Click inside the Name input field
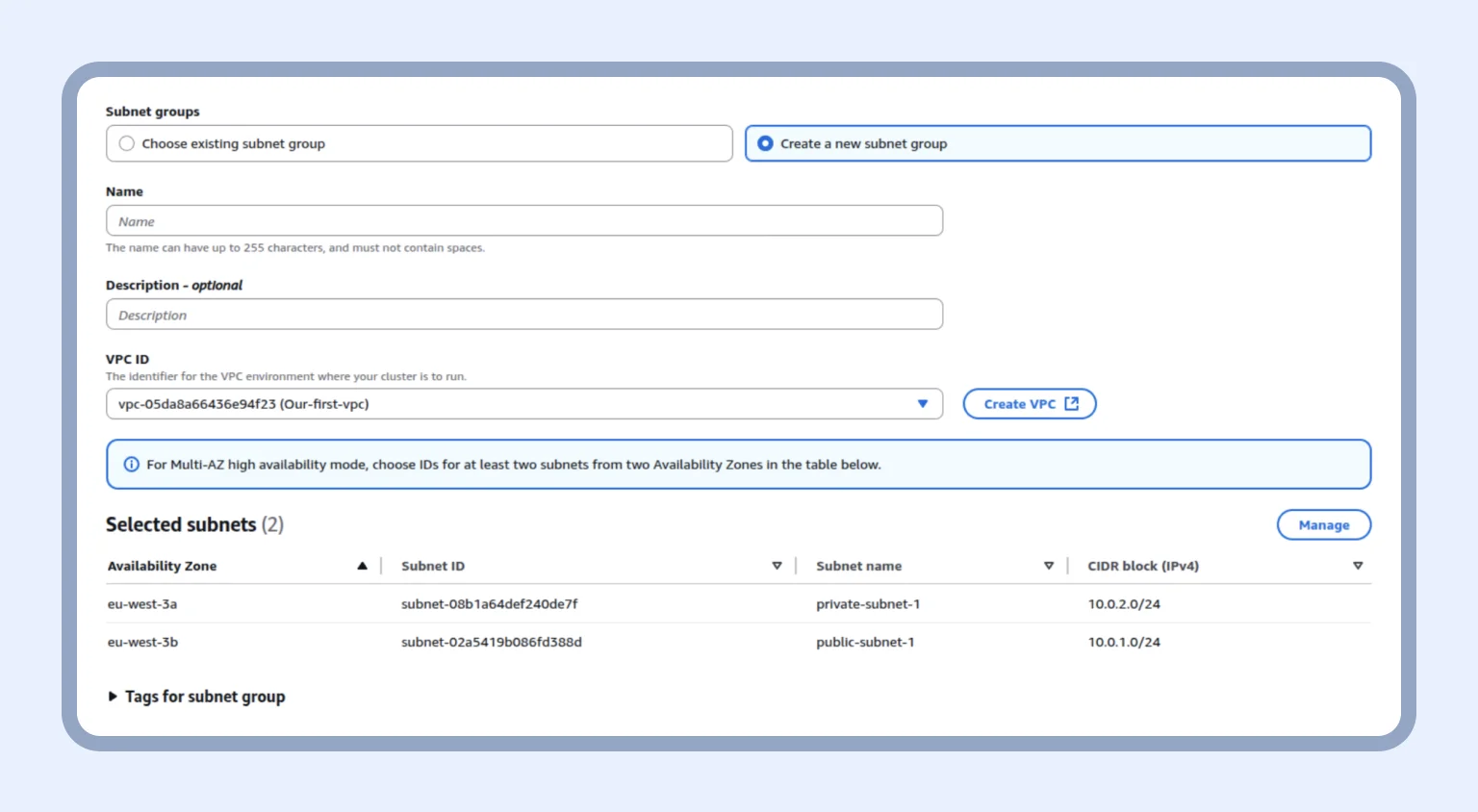 coord(524,220)
